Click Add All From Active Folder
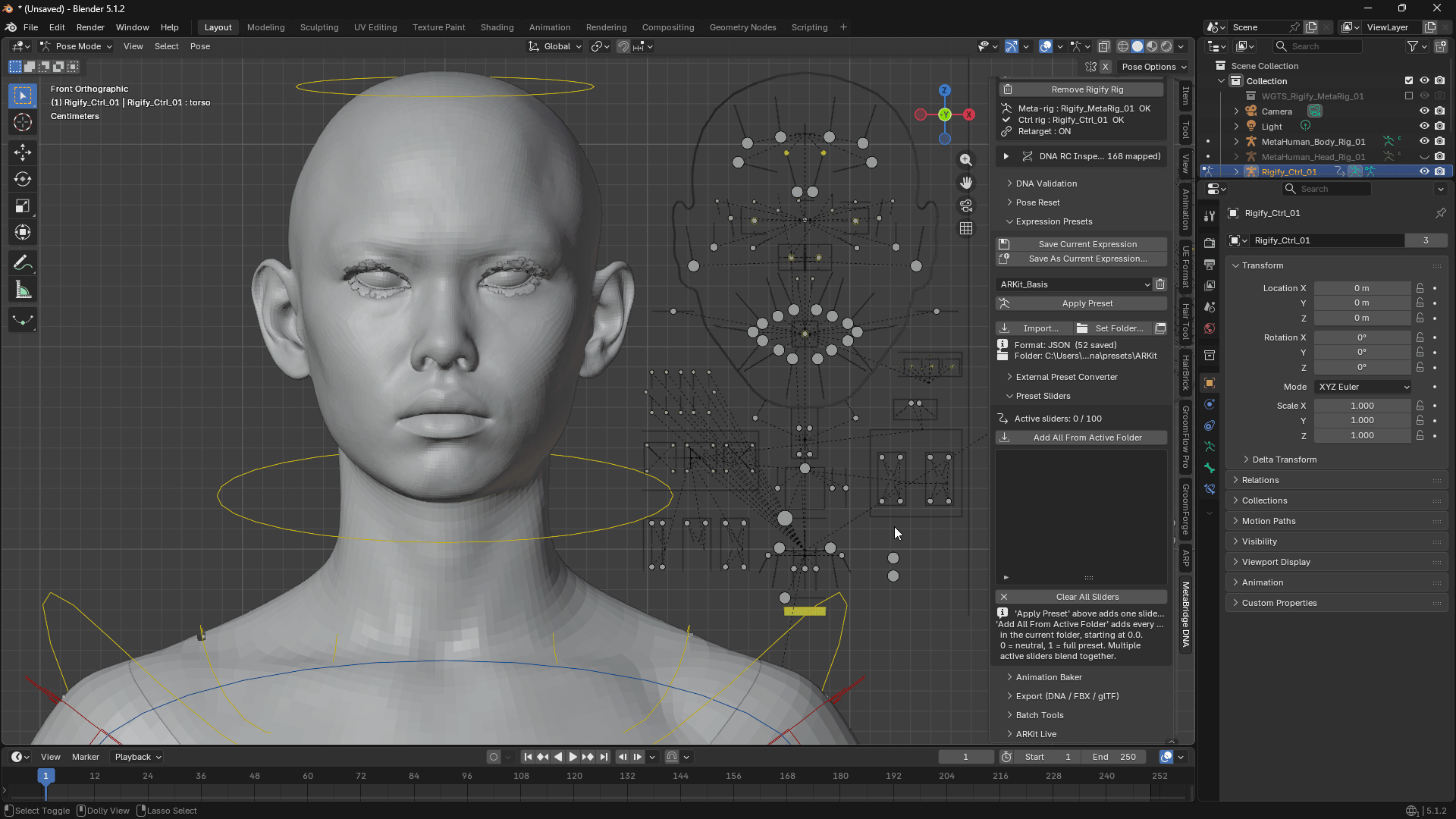 (x=1081, y=438)
